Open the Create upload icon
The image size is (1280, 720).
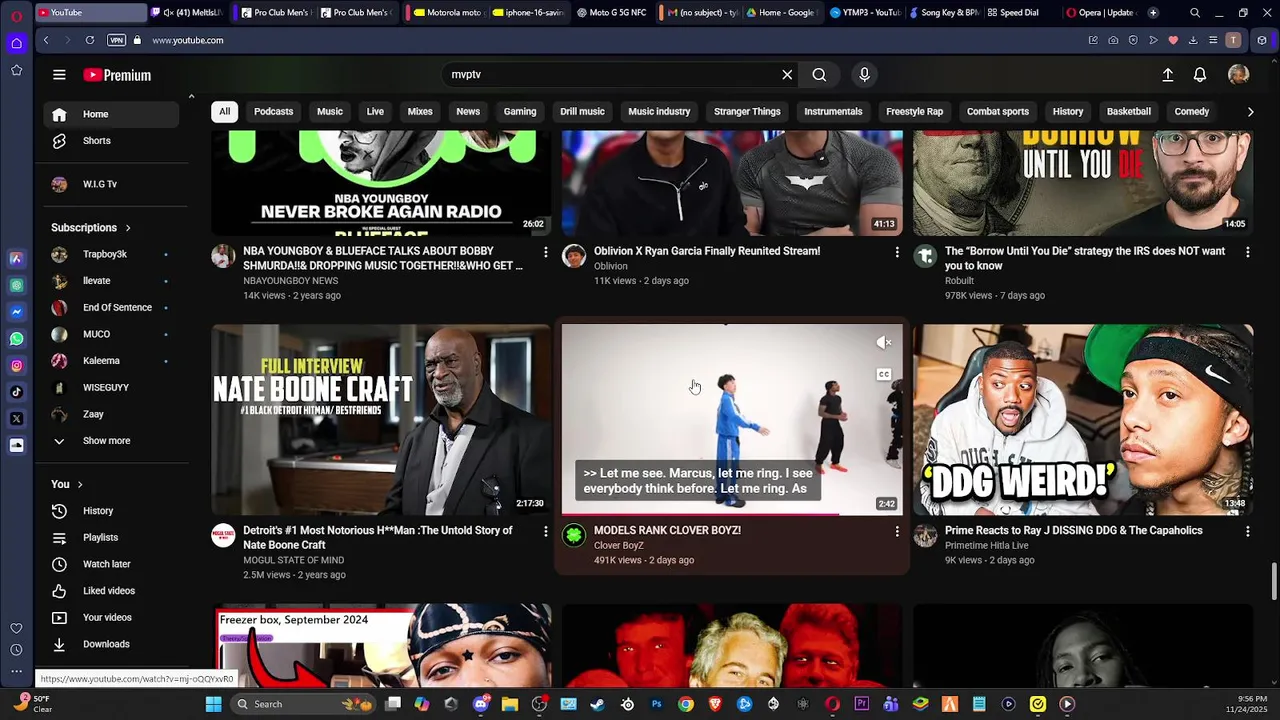(x=1167, y=75)
